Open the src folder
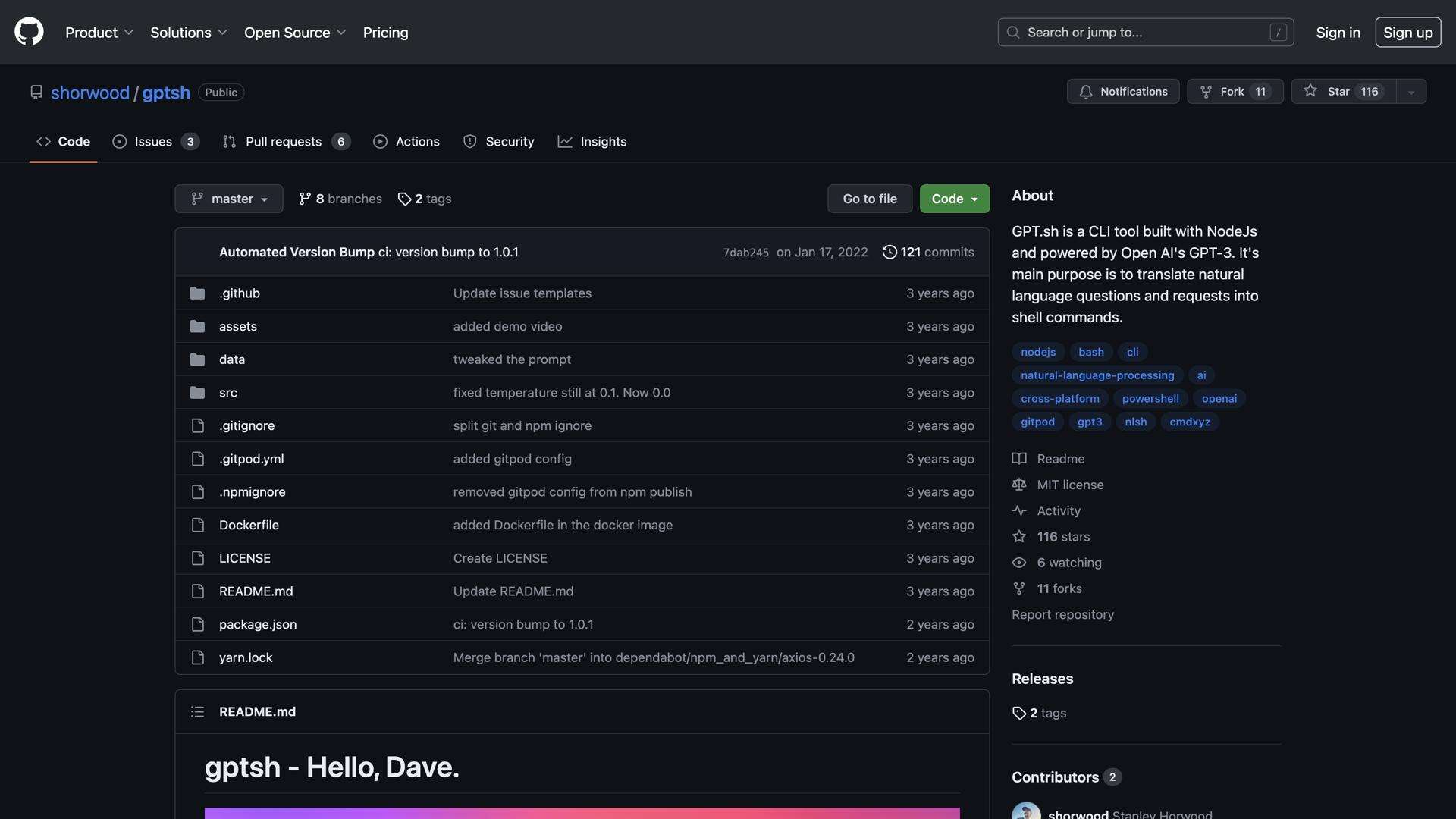The image size is (1456, 819). point(228,393)
